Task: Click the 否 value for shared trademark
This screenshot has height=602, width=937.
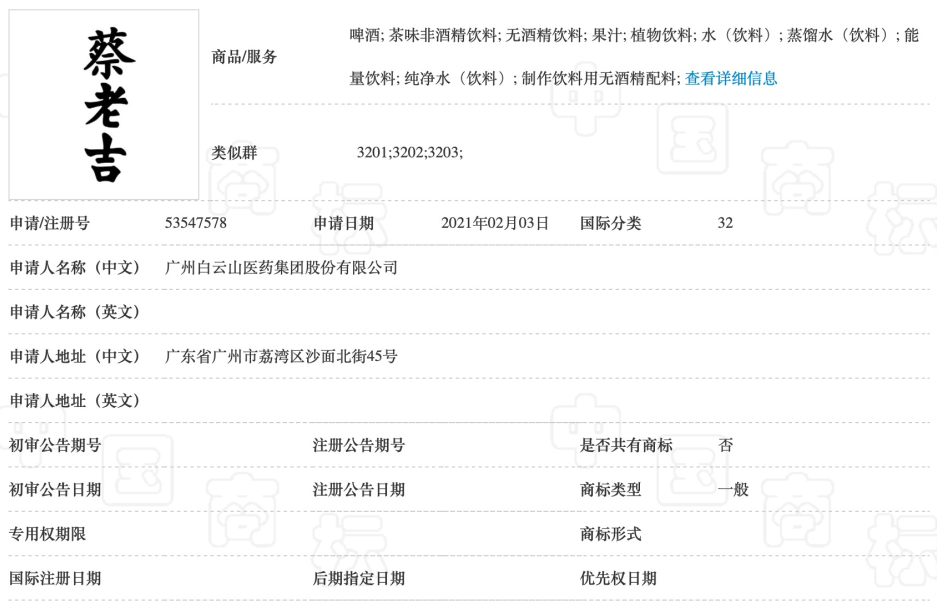Action: (725, 445)
